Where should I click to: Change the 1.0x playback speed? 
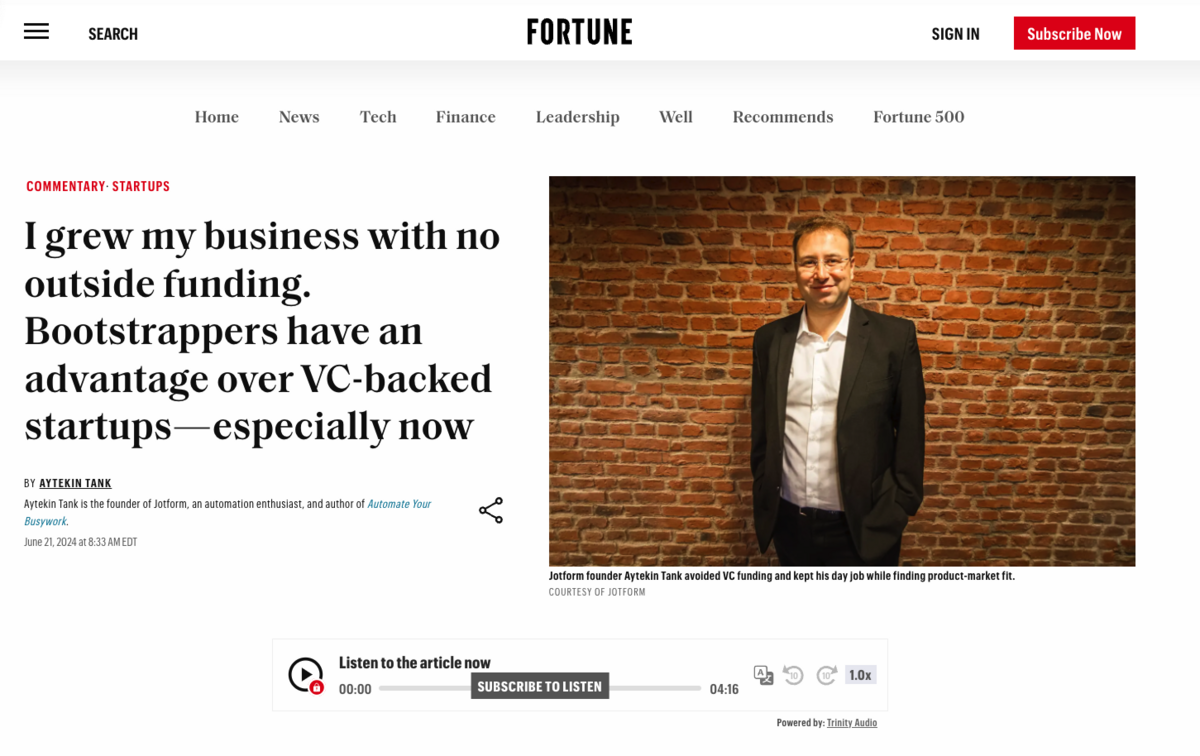point(860,675)
